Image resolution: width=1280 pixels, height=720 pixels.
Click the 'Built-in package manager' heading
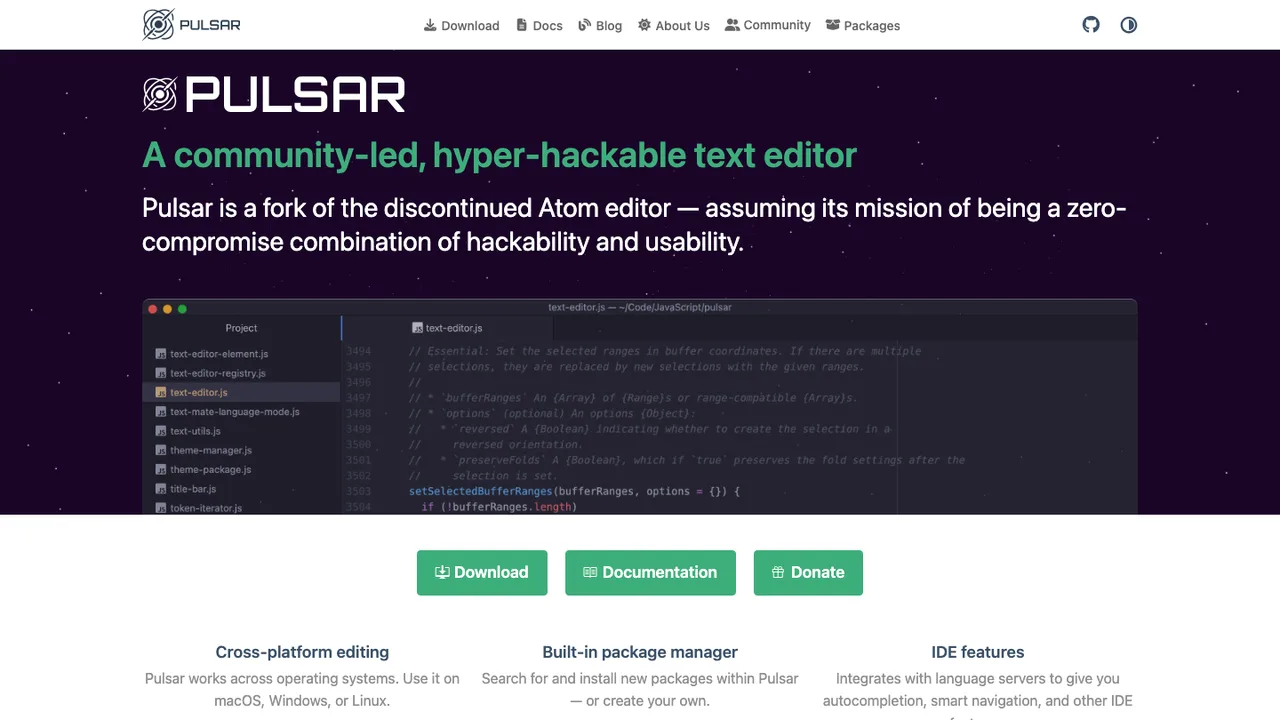coord(640,652)
